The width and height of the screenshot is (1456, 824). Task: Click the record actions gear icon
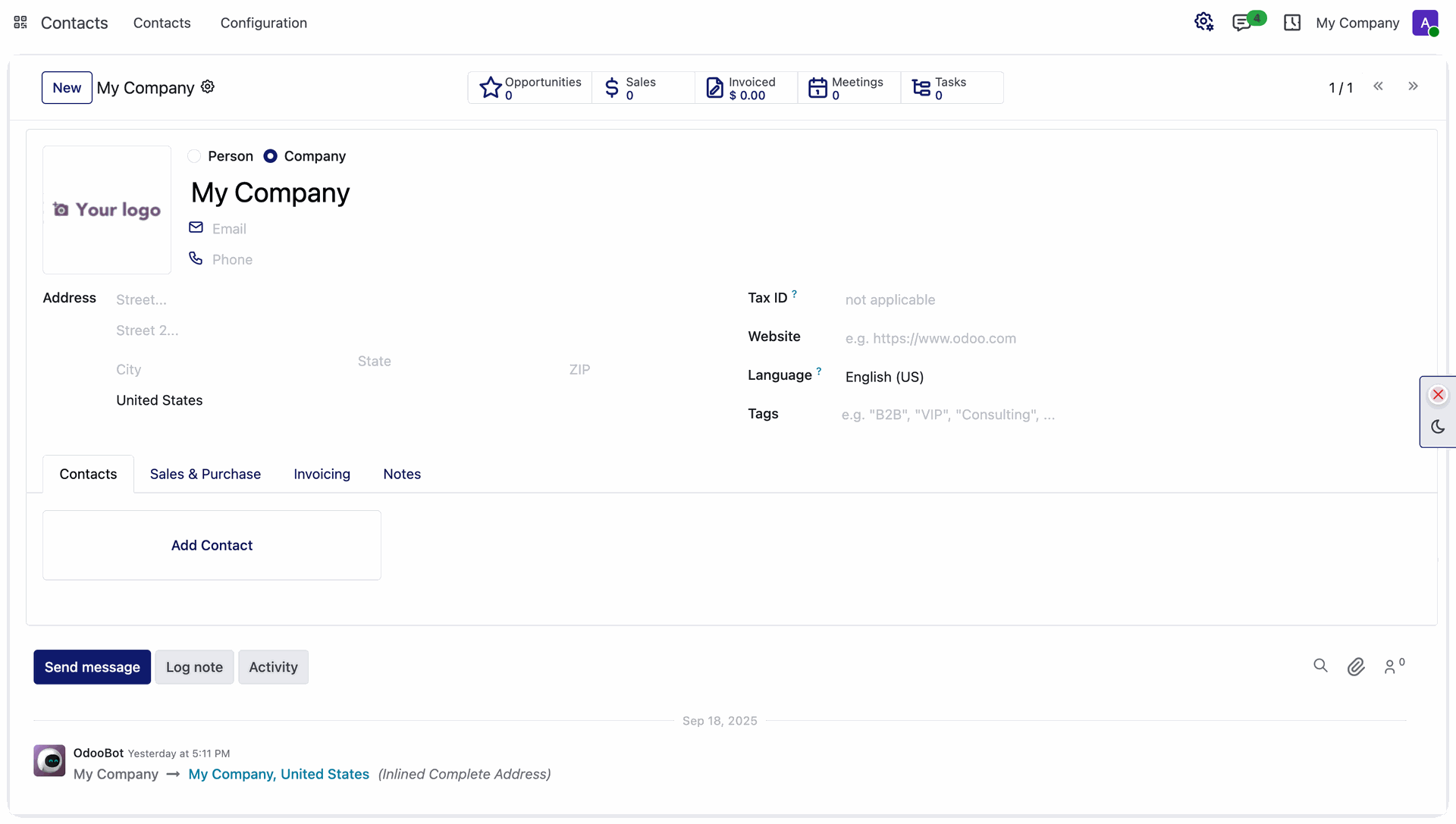(x=208, y=87)
